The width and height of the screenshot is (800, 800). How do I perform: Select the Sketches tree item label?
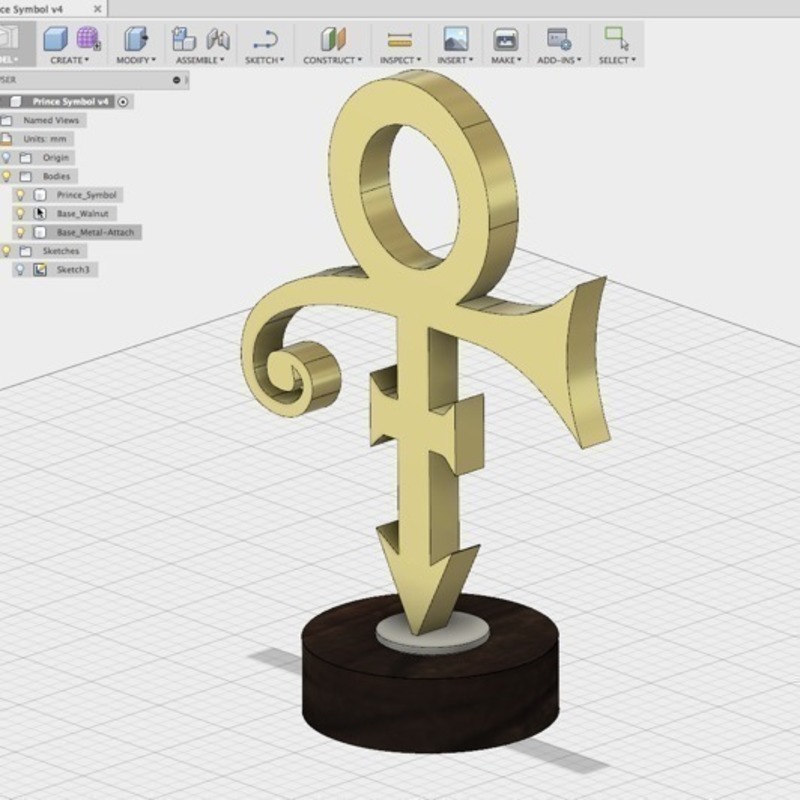[x=61, y=251]
